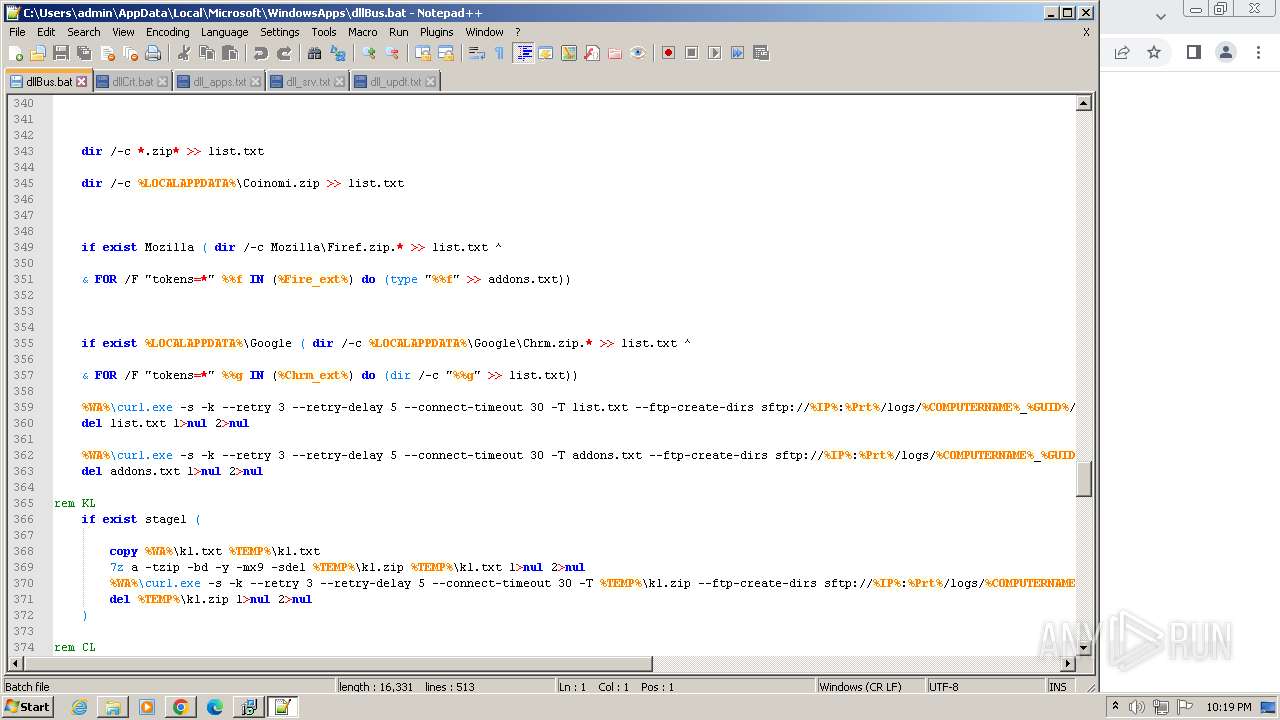Screen dimensions: 1280x720
Task: Play back the recorded macro
Action: click(x=714, y=53)
